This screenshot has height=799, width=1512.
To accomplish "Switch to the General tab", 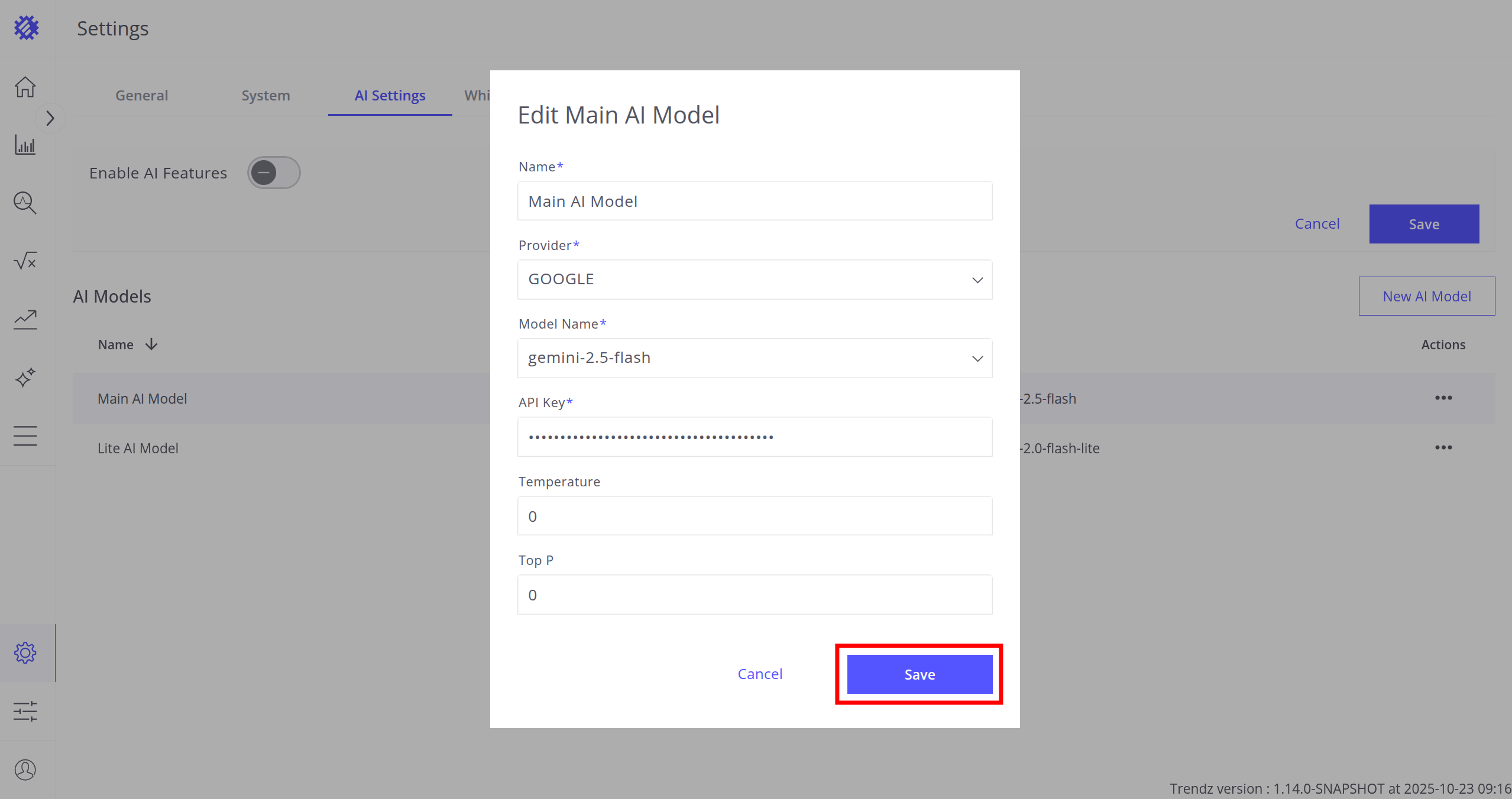I will coord(141,95).
